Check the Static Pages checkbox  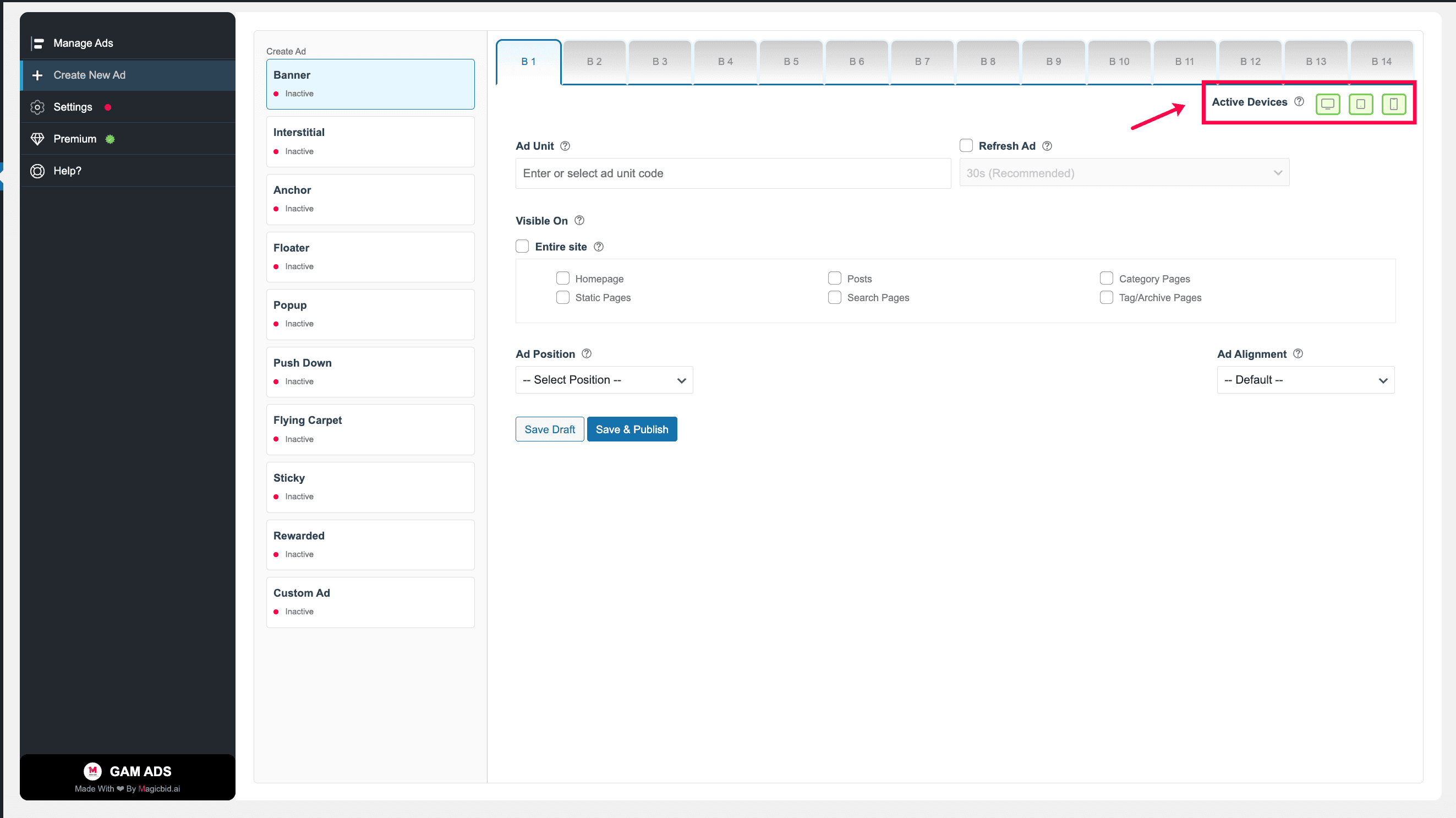coord(562,297)
